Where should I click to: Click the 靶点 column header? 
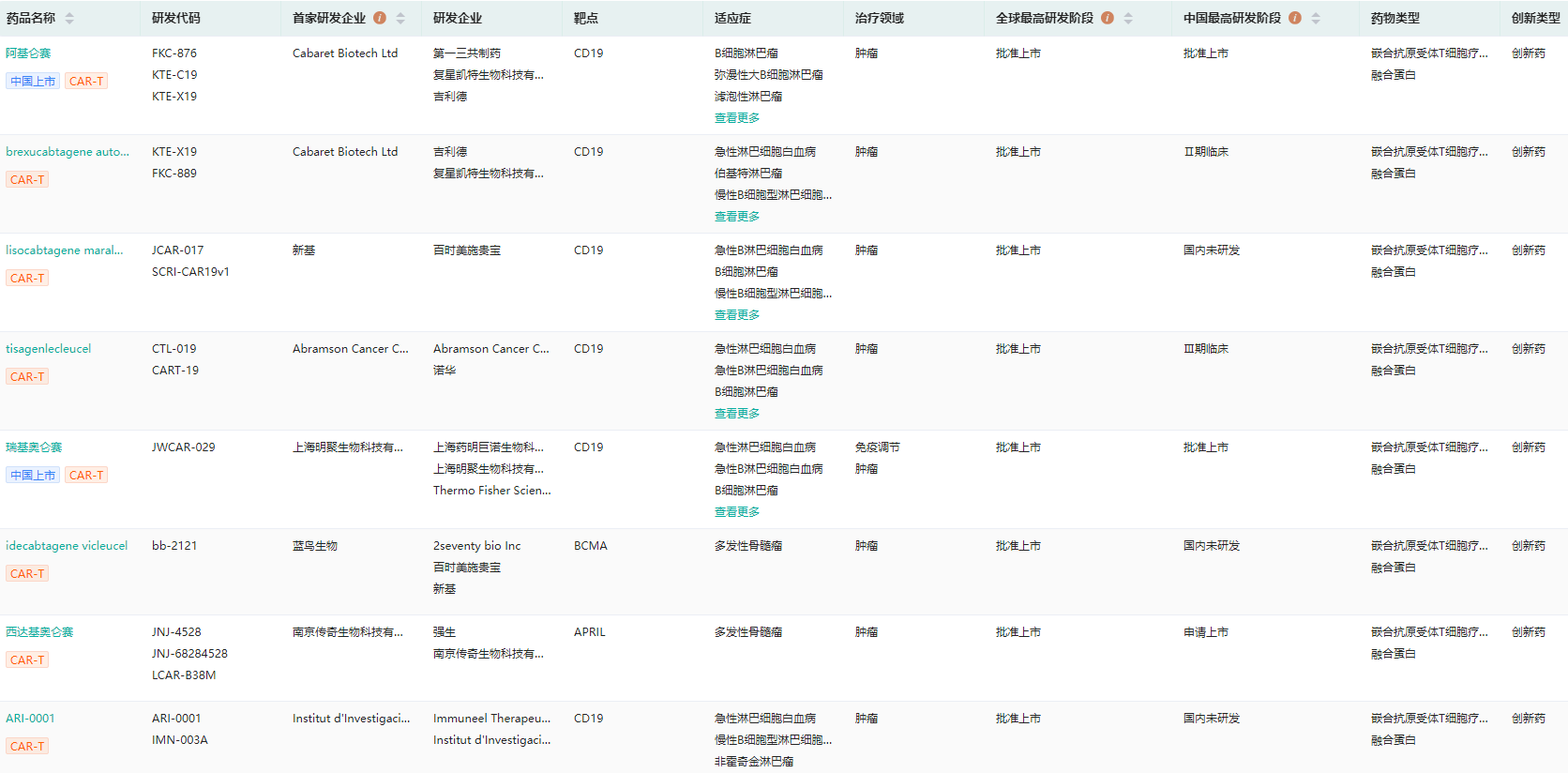tap(586, 18)
